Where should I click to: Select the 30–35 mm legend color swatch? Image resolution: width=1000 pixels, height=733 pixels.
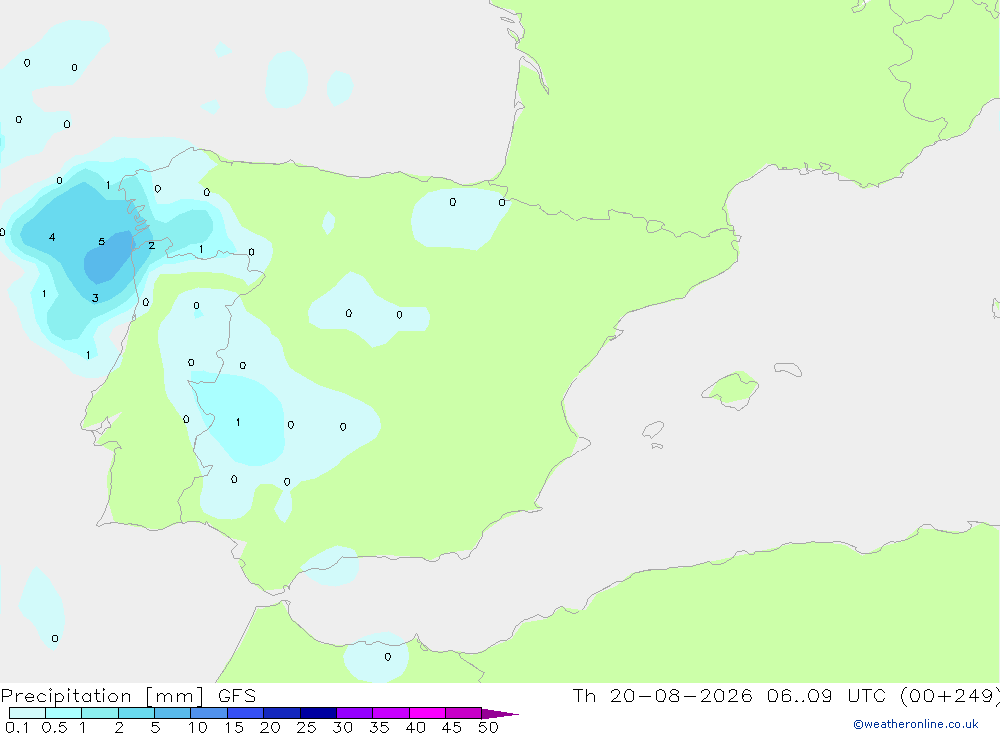coord(355,713)
